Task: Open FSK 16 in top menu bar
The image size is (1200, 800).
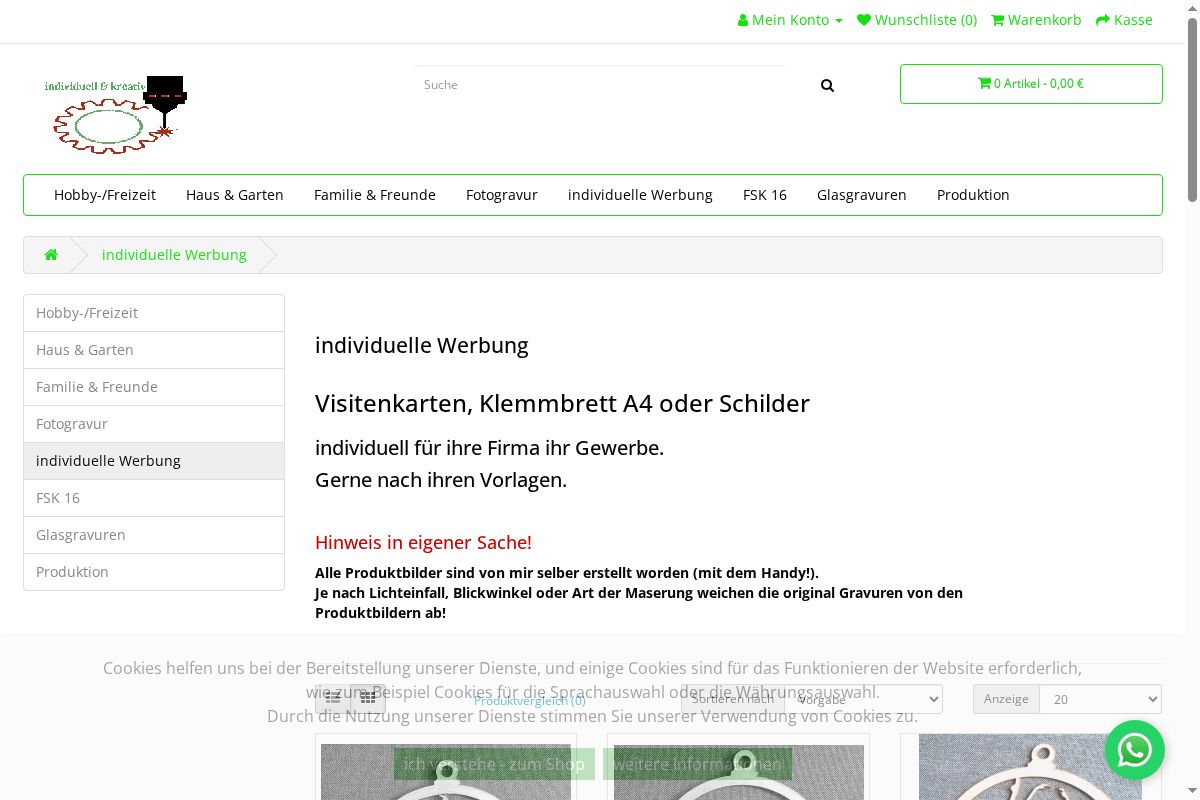Action: 765,195
